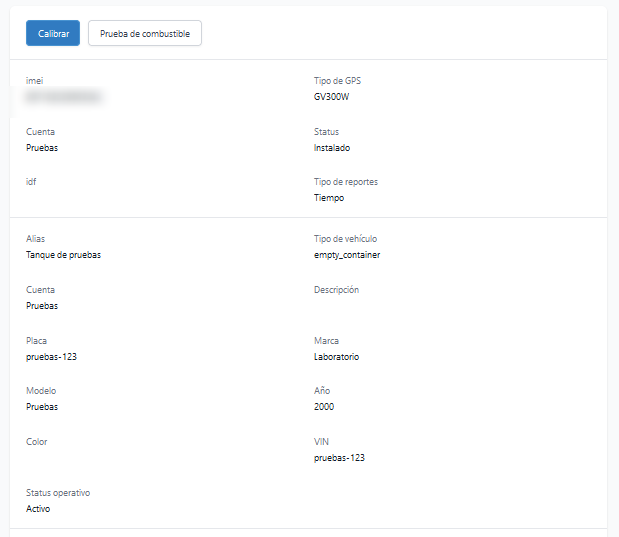619x537 pixels.
Task: Select the pruebas-123 value under Placa
Action: click(x=52, y=356)
